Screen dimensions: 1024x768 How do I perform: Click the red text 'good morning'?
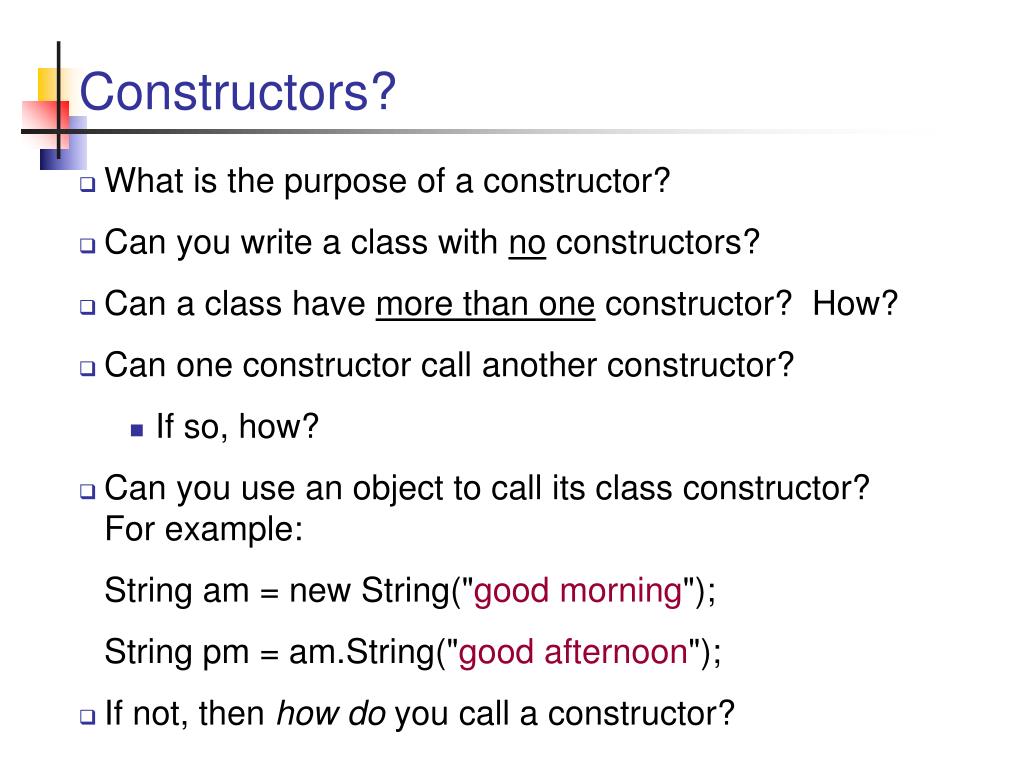[x=578, y=591]
